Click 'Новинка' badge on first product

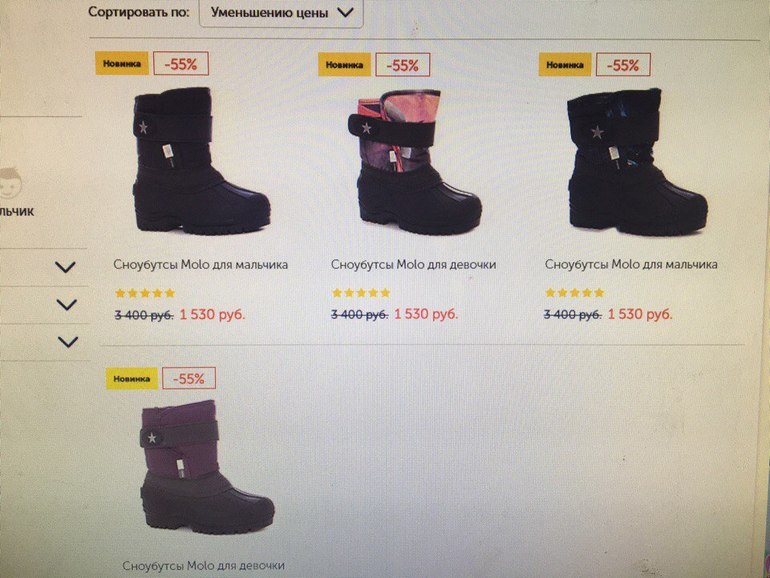[122, 63]
